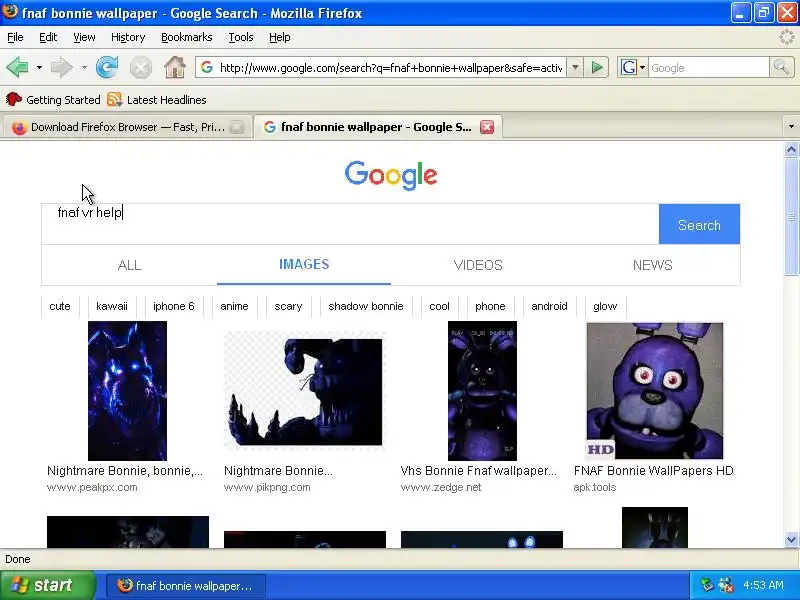
Task: Open the peakpx Nightmare Bonnie thumbnail
Action: pyautogui.click(x=128, y=391)
